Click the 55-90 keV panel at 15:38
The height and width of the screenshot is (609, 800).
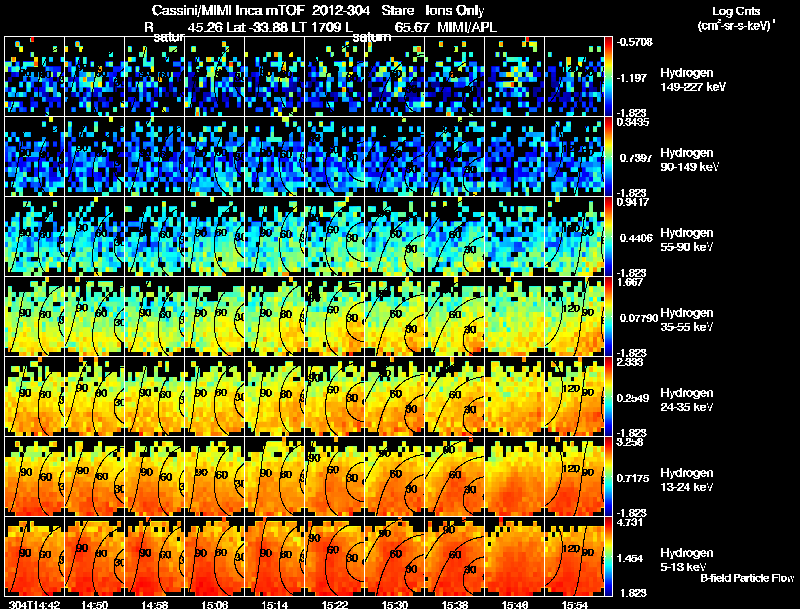454,236
